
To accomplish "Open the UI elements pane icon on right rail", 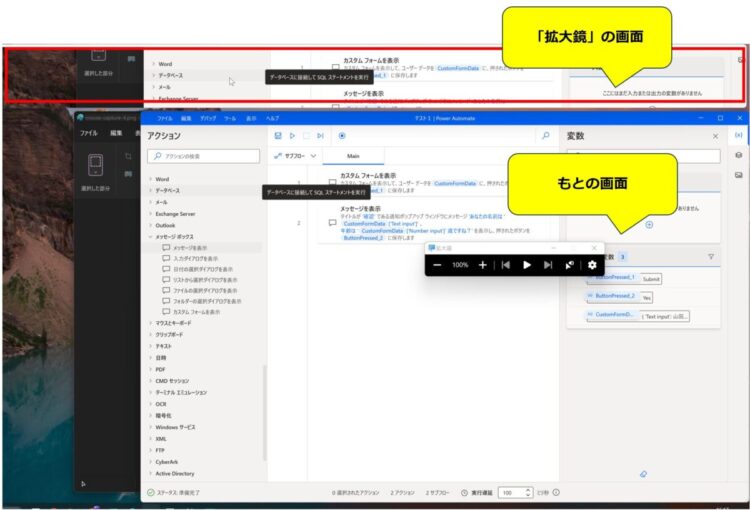I will click(739, 155).
